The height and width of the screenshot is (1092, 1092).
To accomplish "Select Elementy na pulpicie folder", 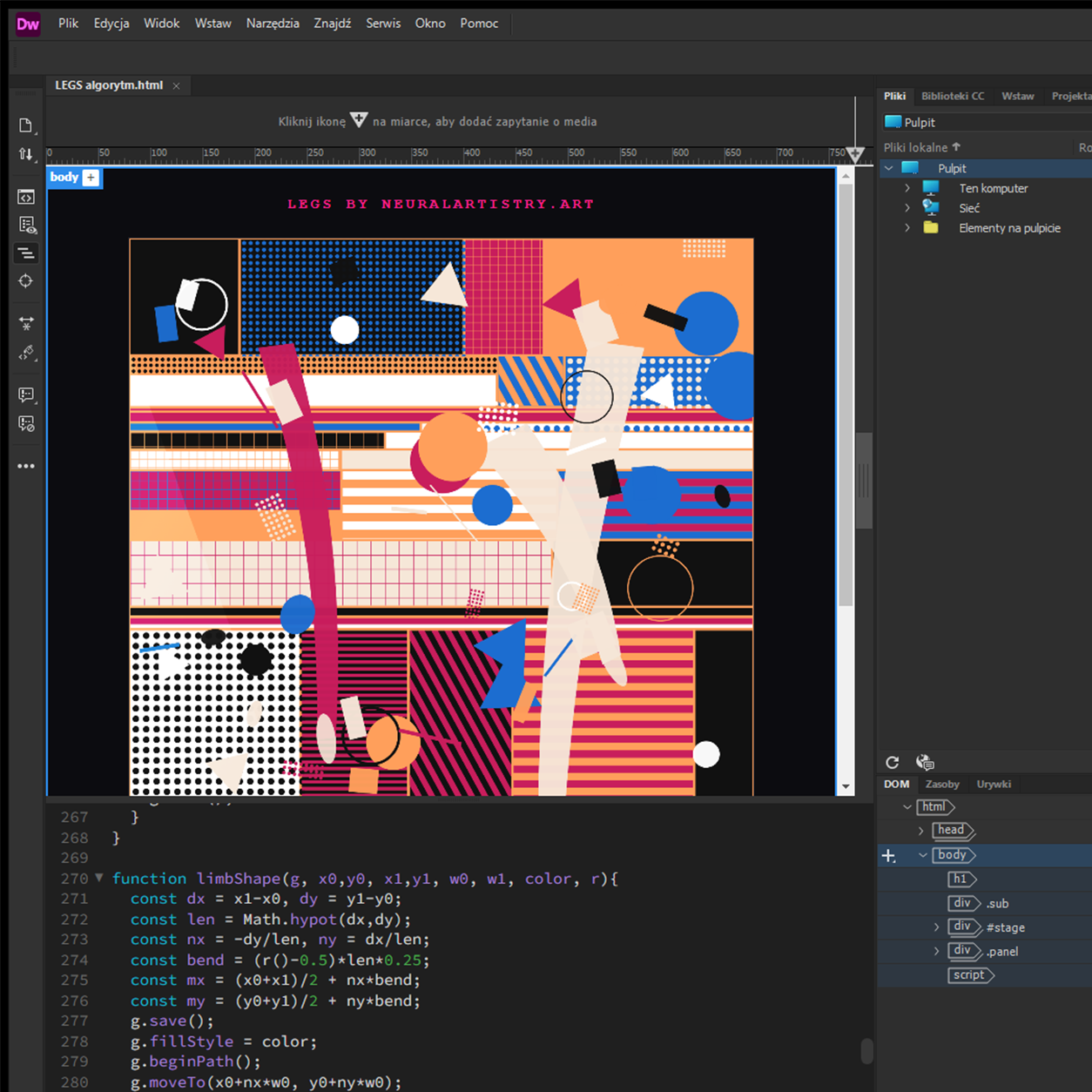I will (x=1009, y=228).
